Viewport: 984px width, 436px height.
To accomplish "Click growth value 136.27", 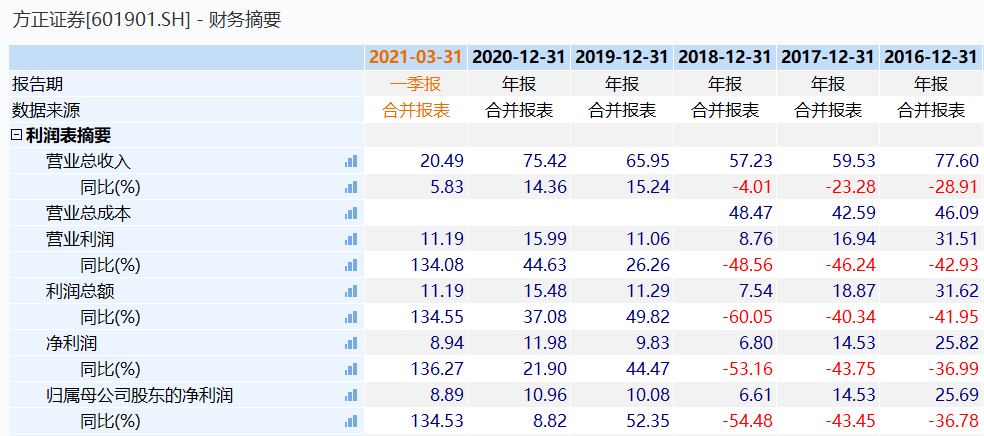I will tap(437, 370).
